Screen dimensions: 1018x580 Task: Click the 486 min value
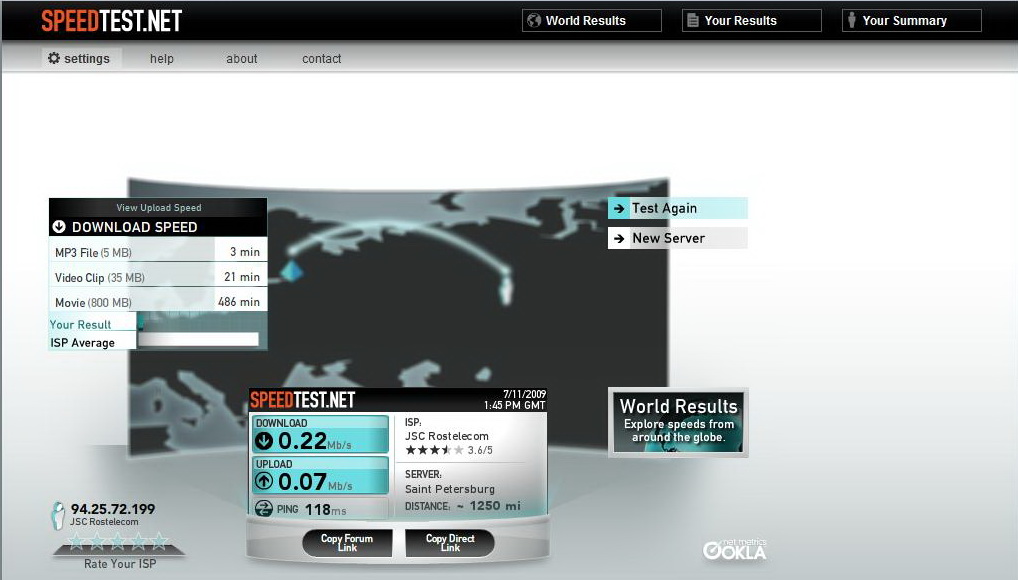[239, 302]
